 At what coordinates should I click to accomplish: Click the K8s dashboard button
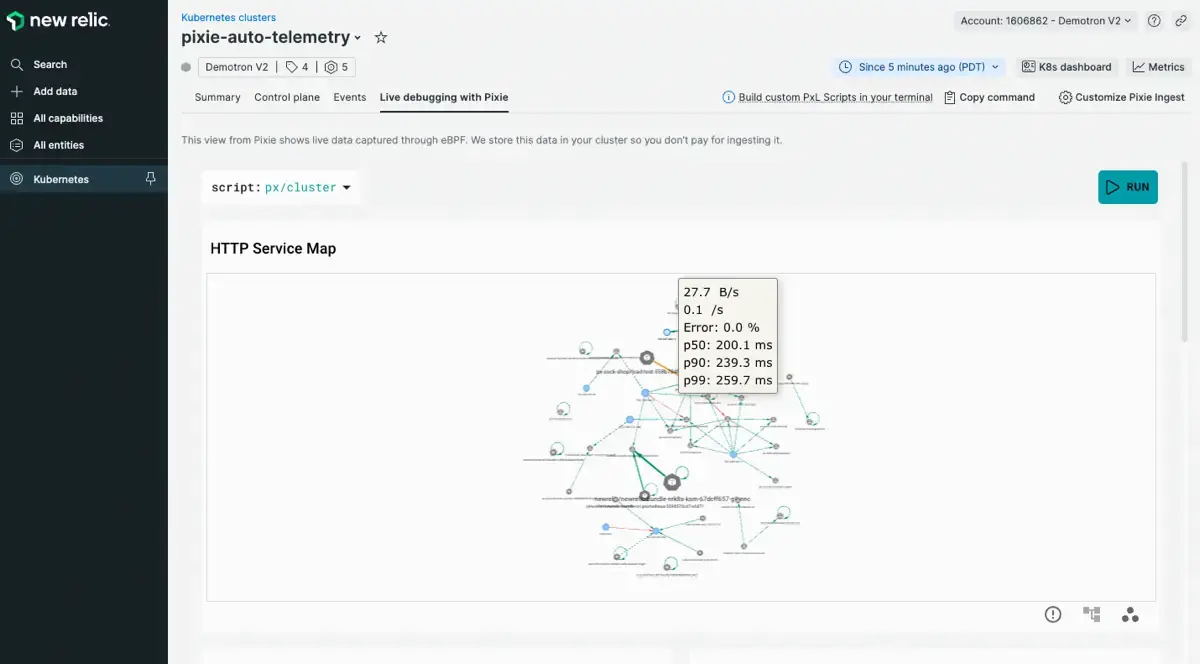1067,67
